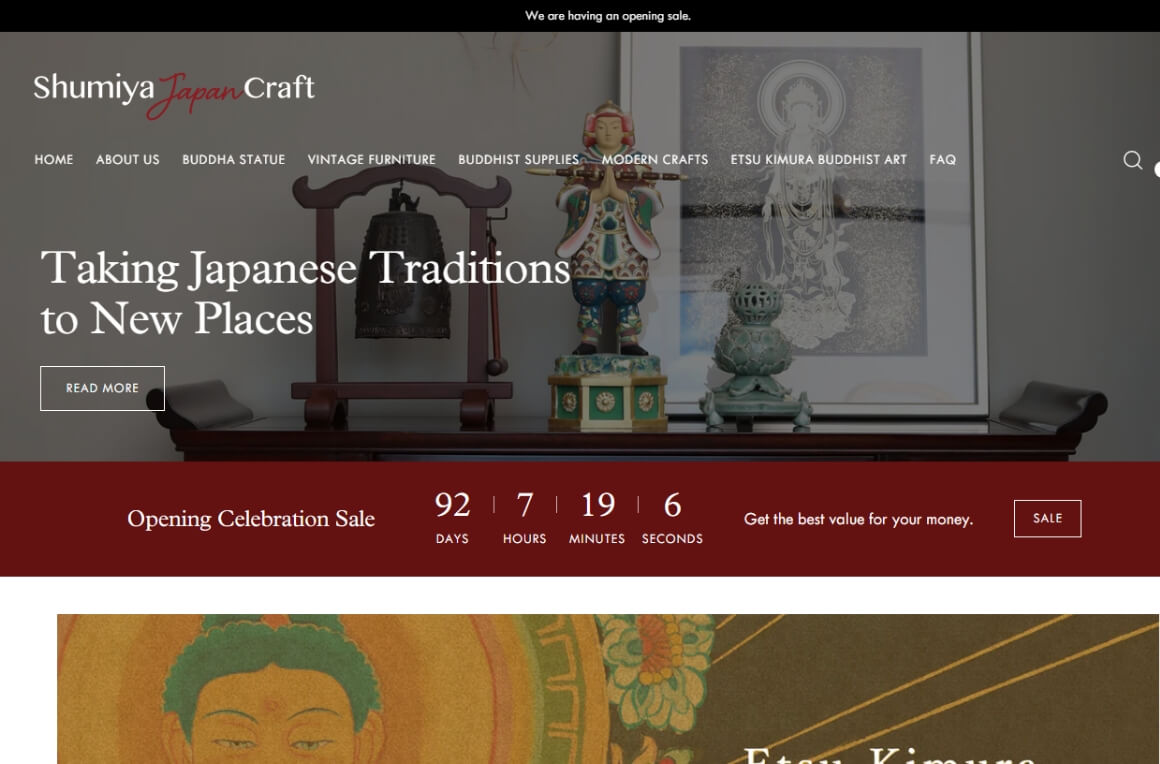Go to the Home menu item

coord(54,160)
